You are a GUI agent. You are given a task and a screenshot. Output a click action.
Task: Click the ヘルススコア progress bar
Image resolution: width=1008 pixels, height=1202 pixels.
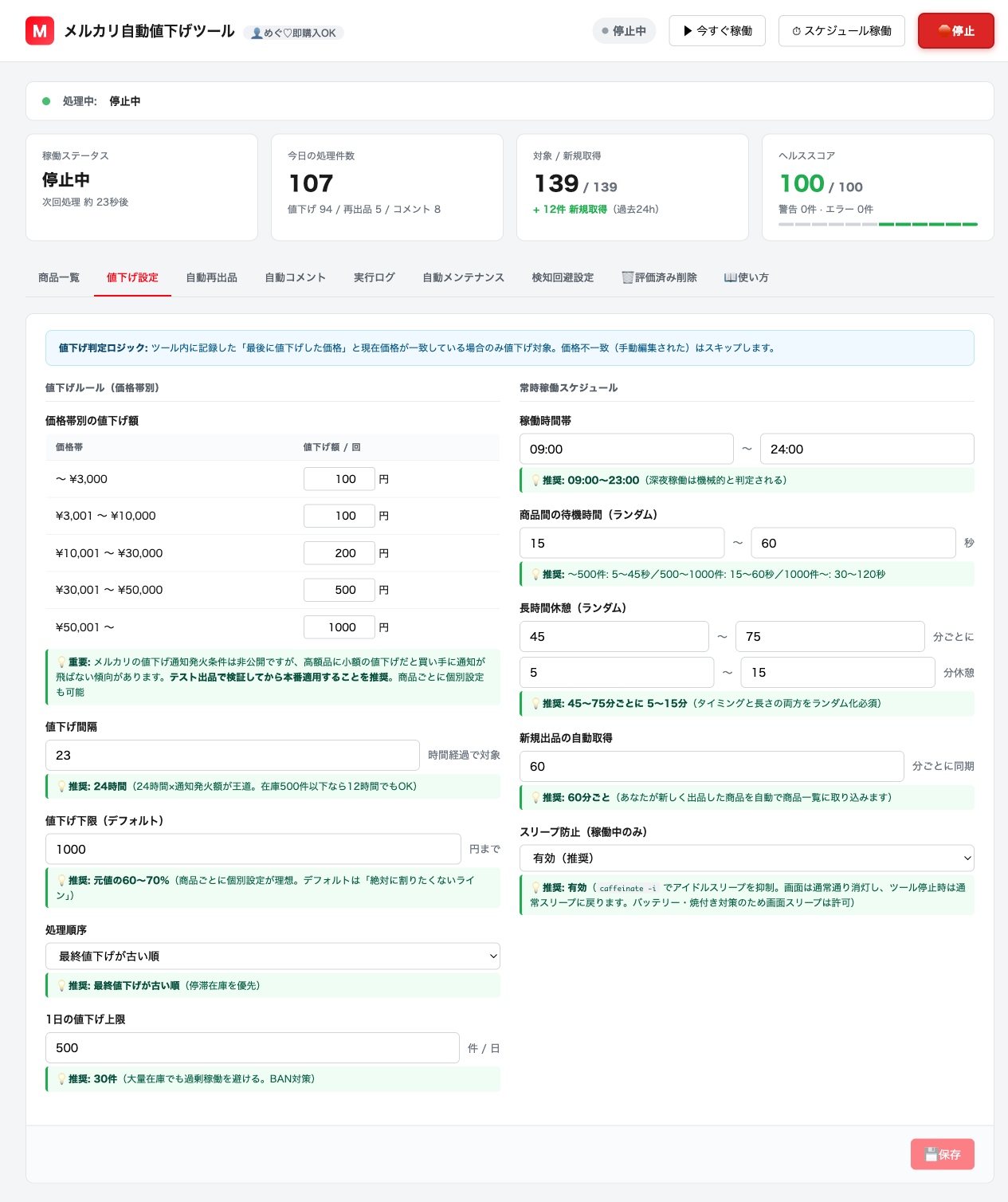(x=878, y=225)
